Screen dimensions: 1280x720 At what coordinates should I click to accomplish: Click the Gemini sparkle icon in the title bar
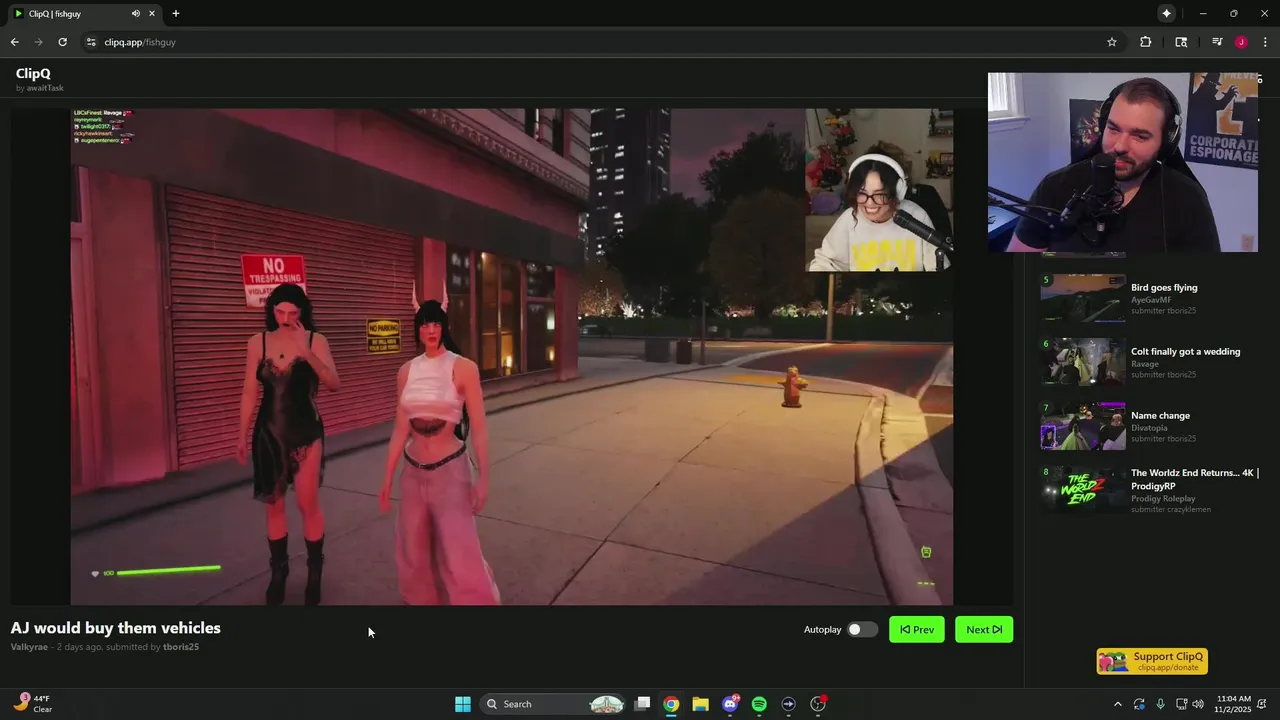(1166, 13)
